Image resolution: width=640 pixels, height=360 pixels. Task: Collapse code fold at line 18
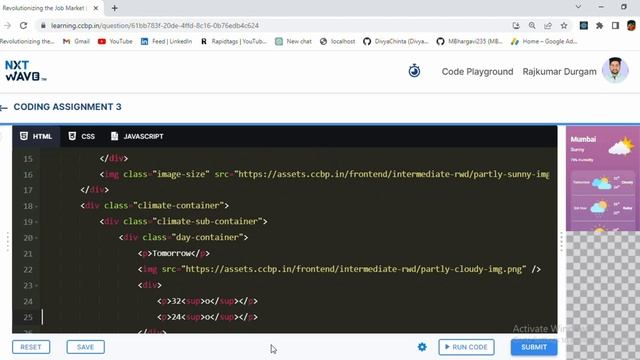36,206
